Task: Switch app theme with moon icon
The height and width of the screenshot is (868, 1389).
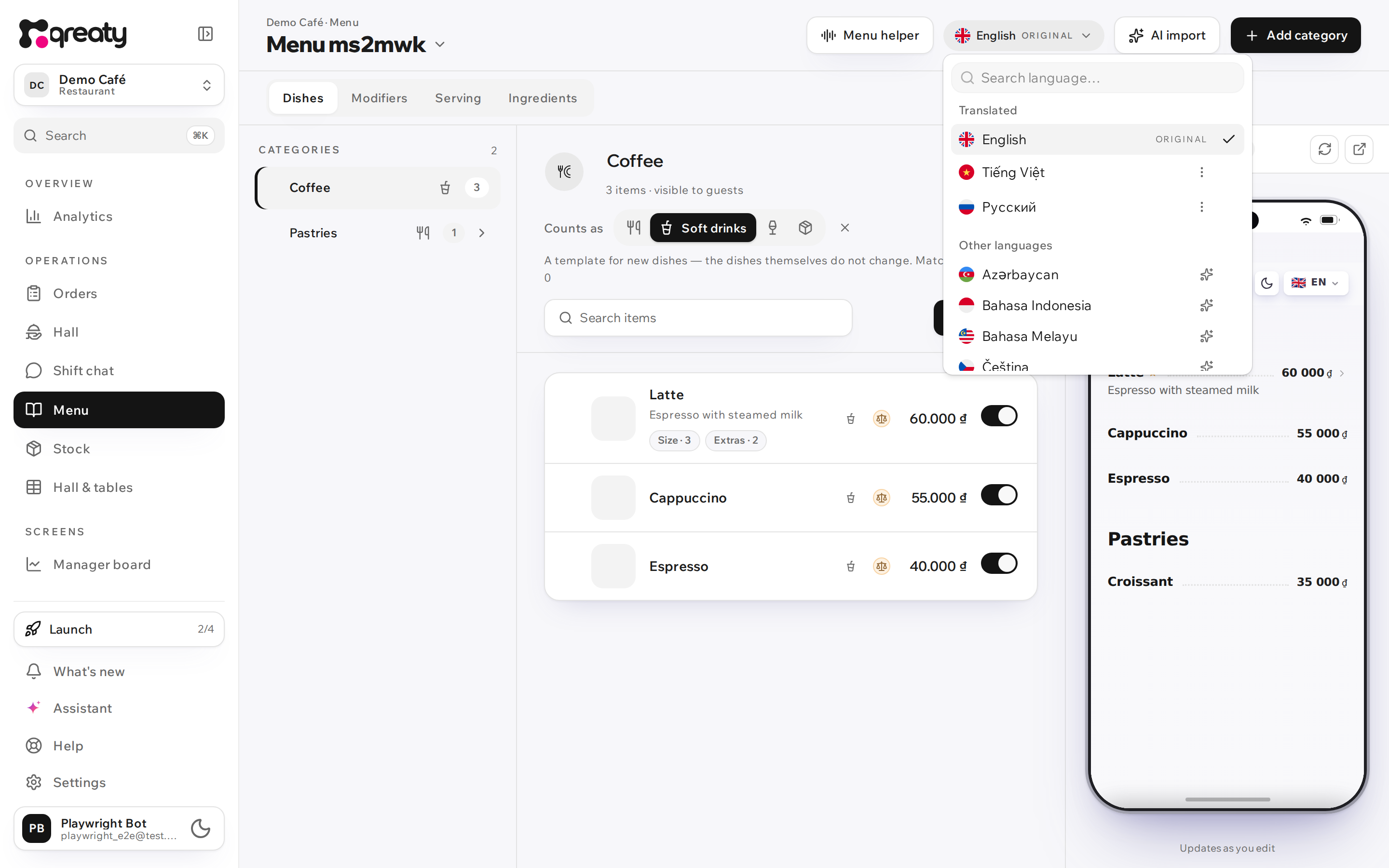Action: 200,828
